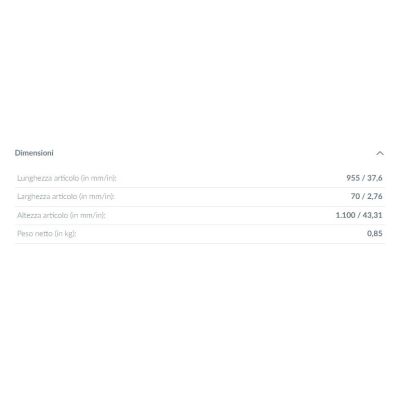Click the 70 / 2,76 width value
400x400 pixels.
(x=366, y=196)
